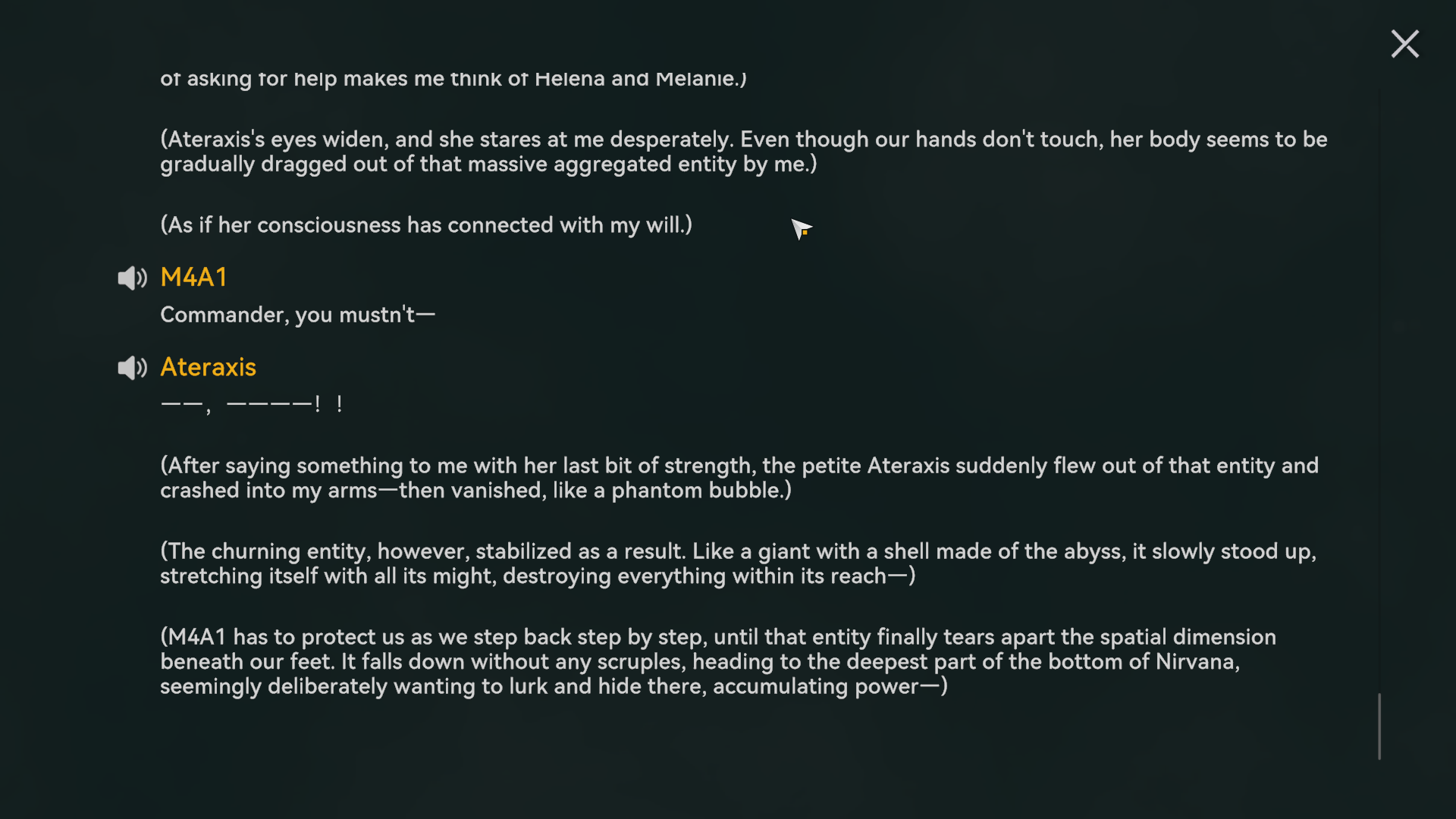
Task: Click the "seemingly deliberately wanting to lurk" line
Action: coord(554,687)
